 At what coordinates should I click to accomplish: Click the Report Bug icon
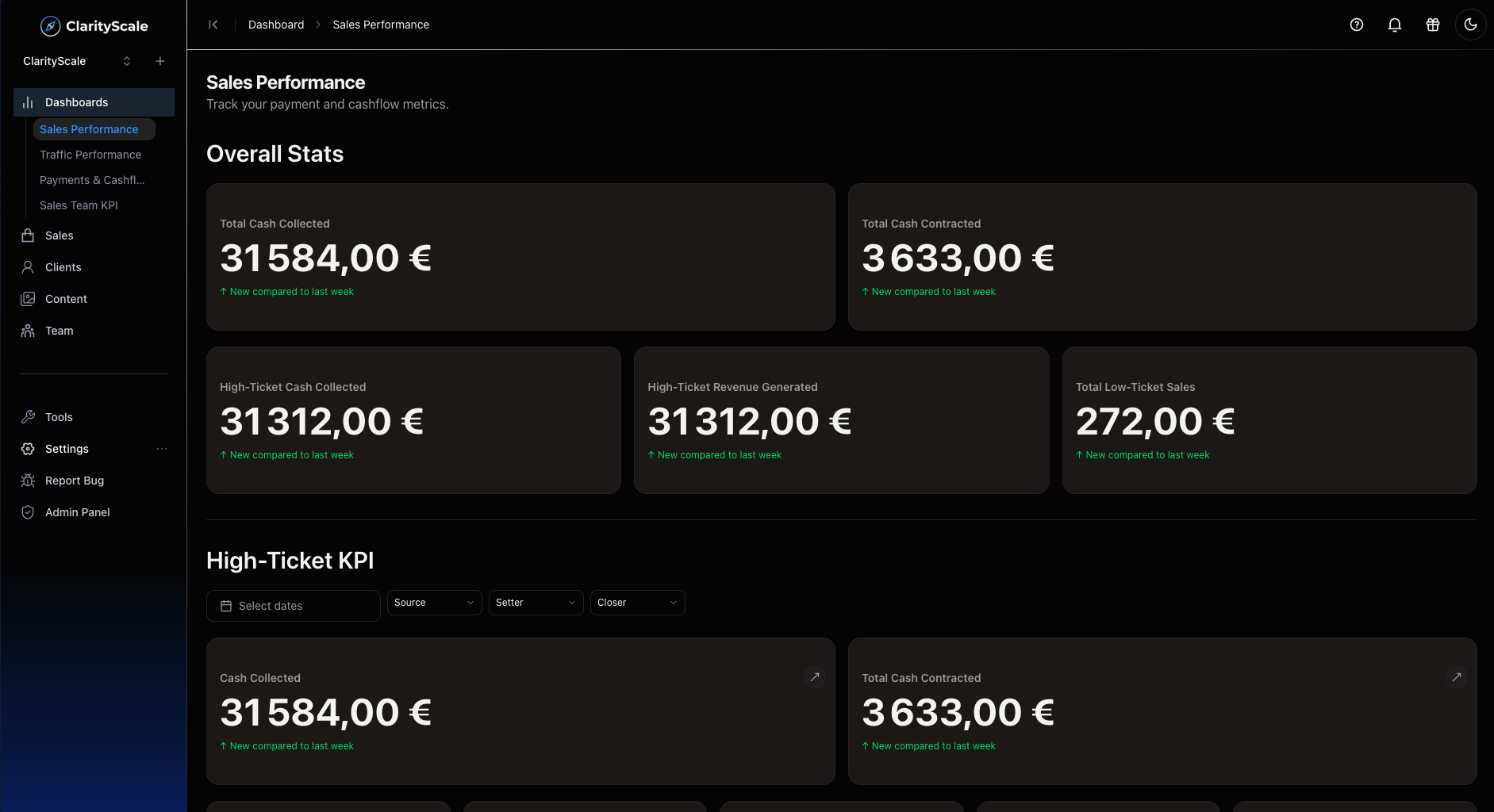28,481
